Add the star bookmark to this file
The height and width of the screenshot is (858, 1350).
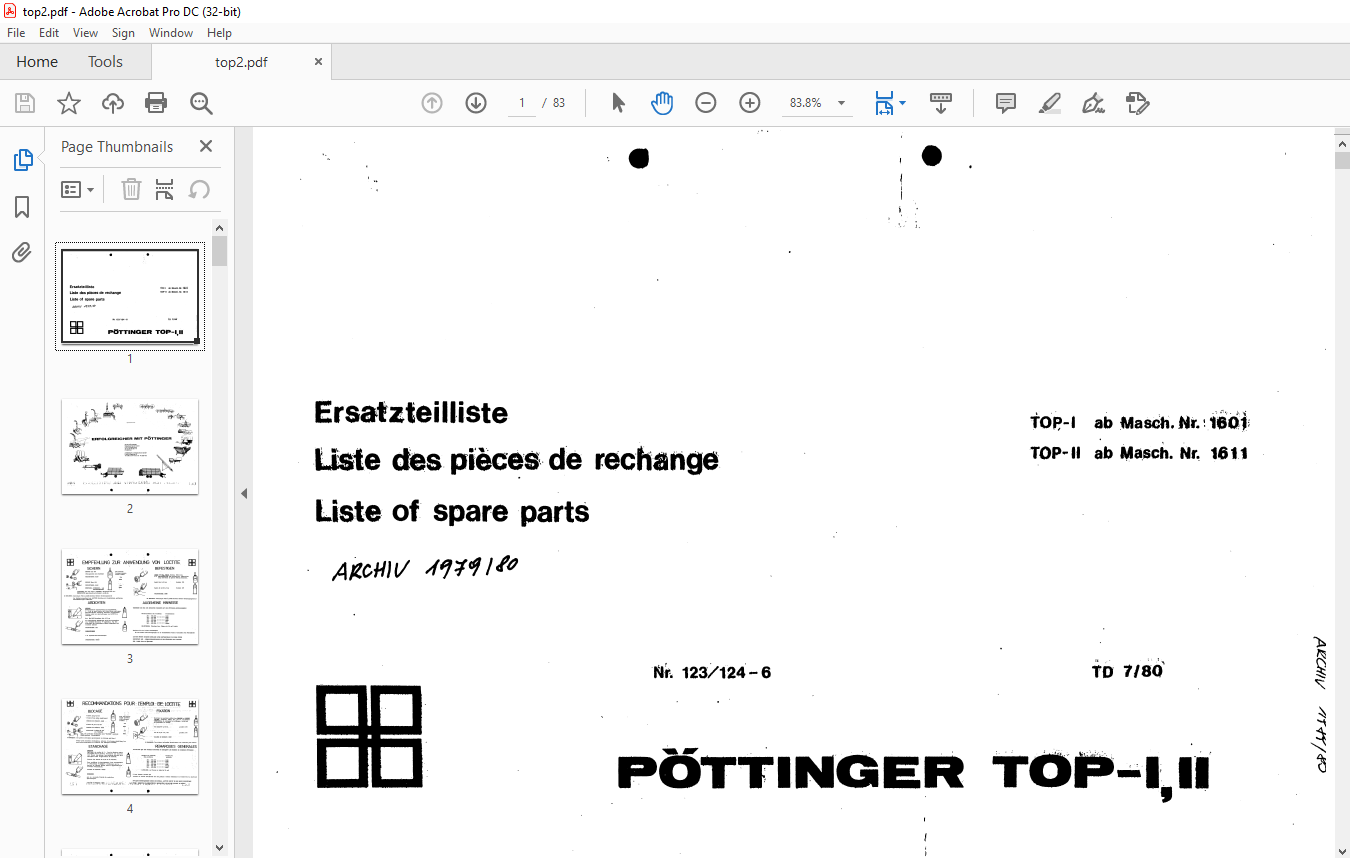click(x=68, y=103)
